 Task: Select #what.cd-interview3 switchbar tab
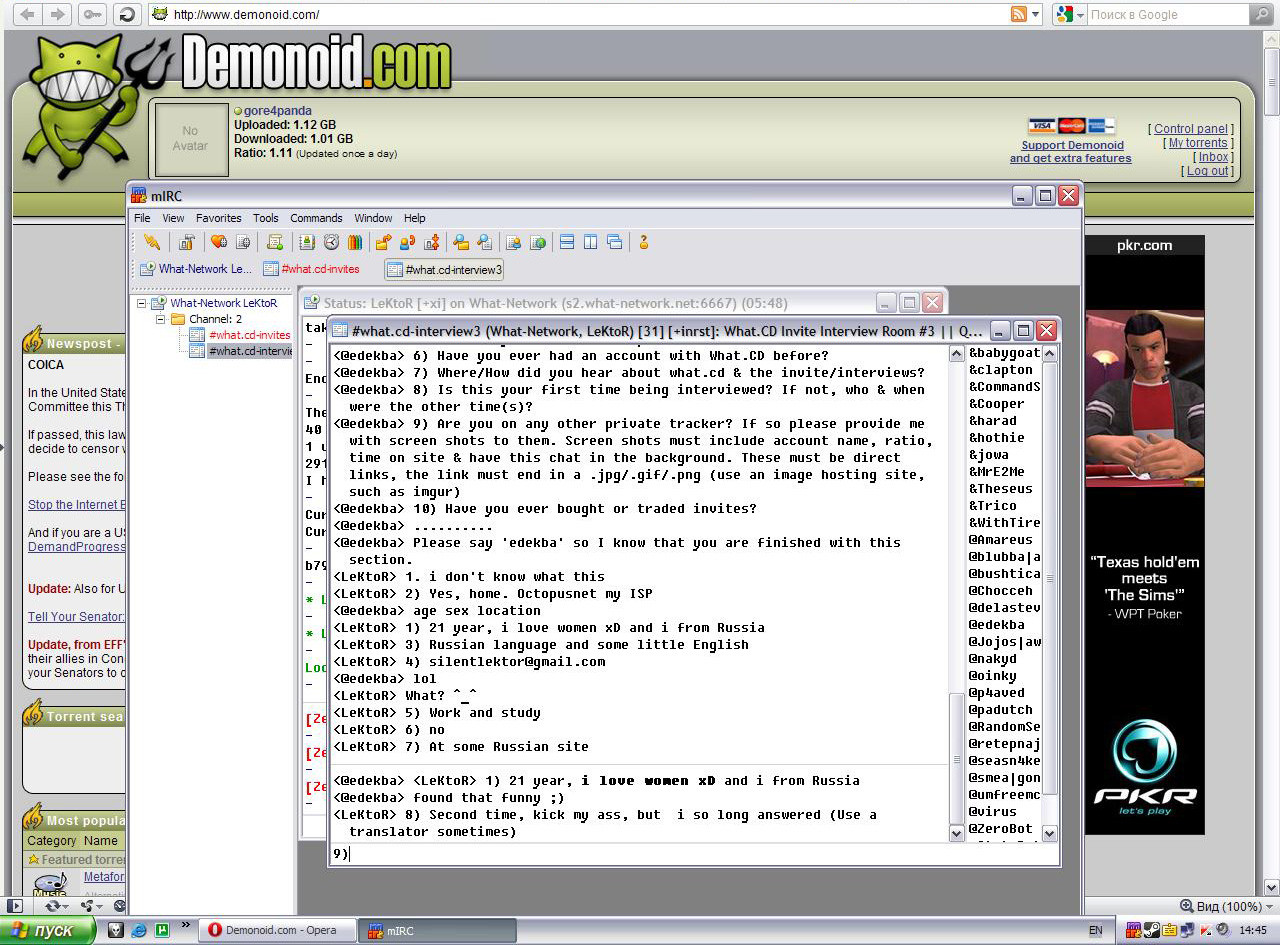pyautogui.click(x=444, y=269)
